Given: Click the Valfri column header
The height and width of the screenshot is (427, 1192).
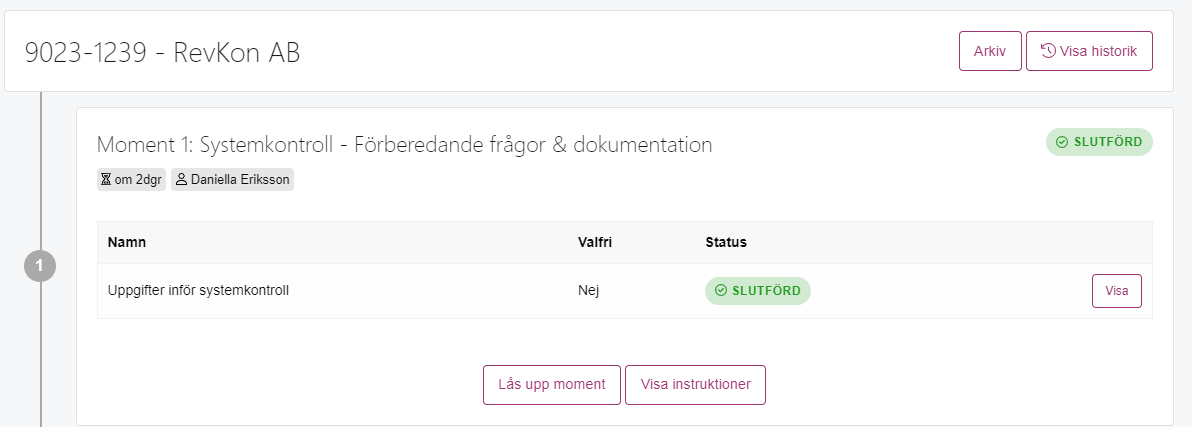Looking at the screenshot, I should [x=595, y=242].
